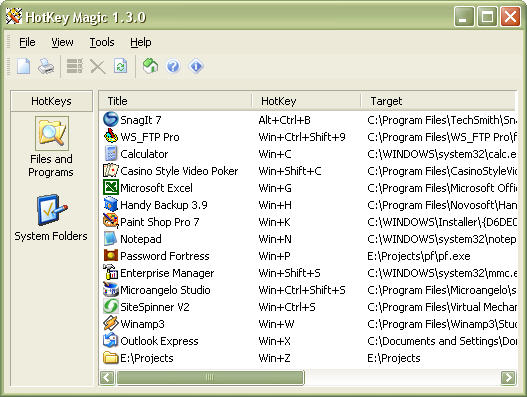Screen dimensions: 527x397
Task: Select the SnagIt 7 icon
Action: pos(111,120)
